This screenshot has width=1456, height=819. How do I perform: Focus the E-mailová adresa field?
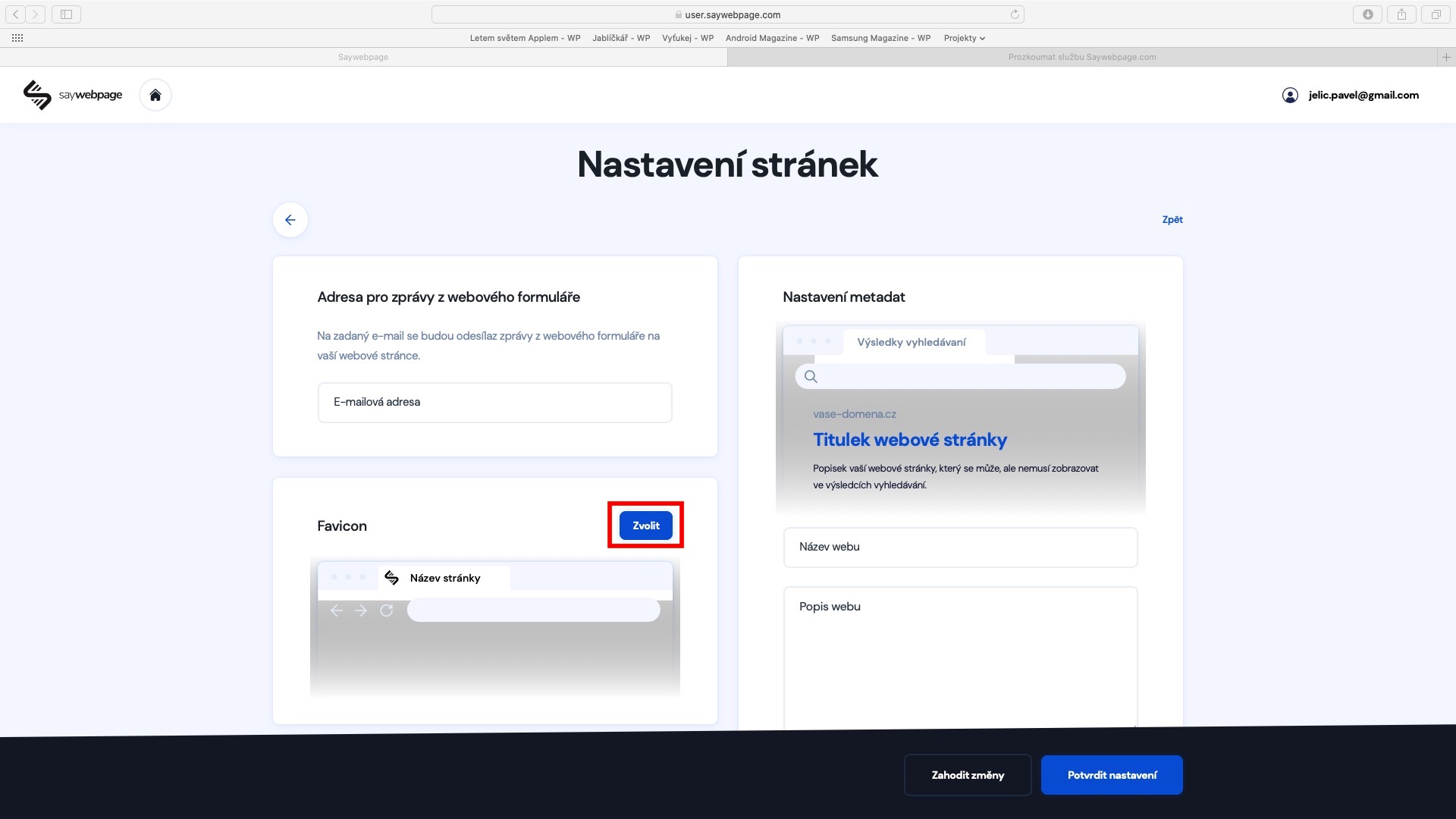[494, 403]
